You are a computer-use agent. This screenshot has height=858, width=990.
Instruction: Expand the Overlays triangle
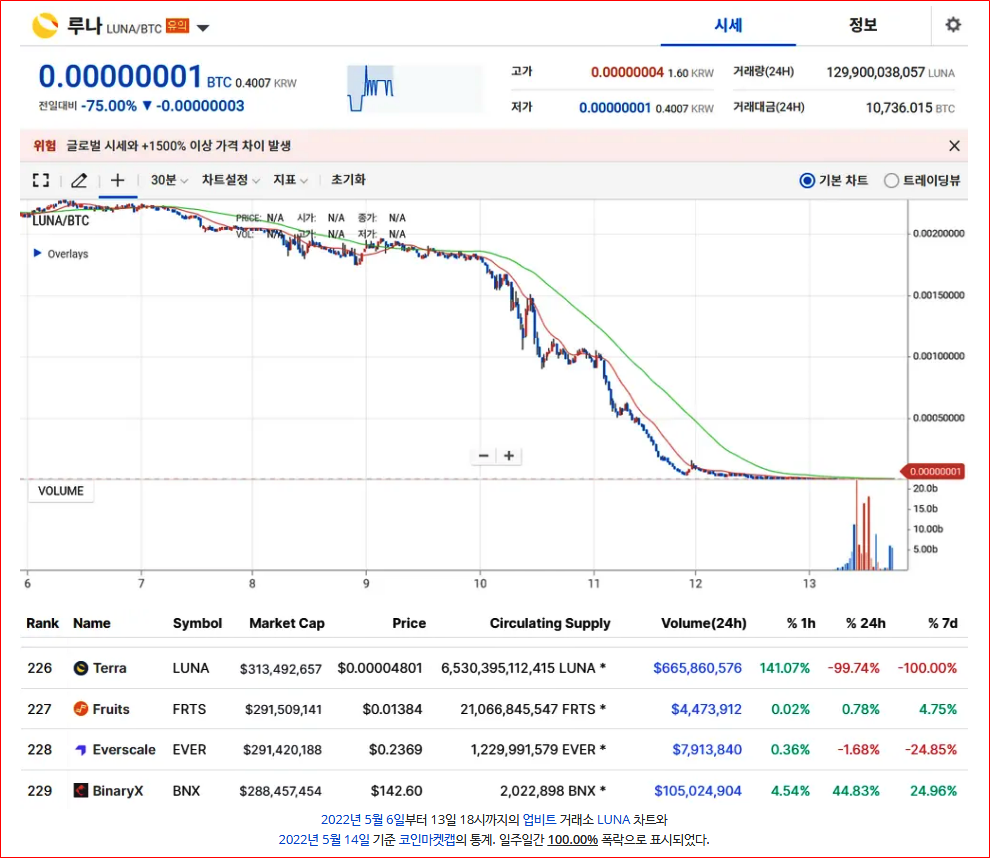(x=37, y=253)
